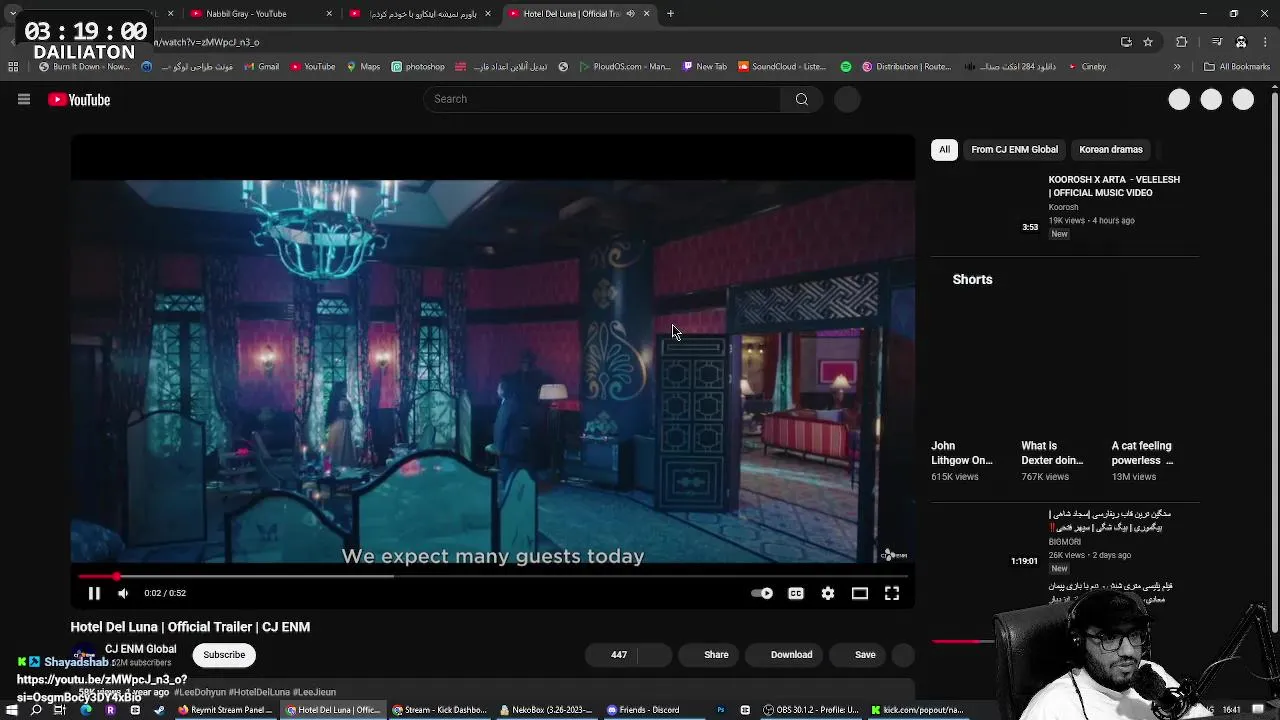Go to YouTube home via logo
Viewport: 1280px width, 720px height.
[x=79, y=99]
